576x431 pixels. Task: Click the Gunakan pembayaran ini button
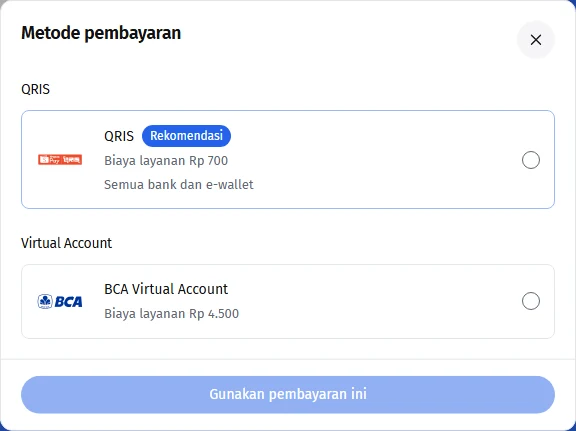pyautogui.click(x=288, y=394)
